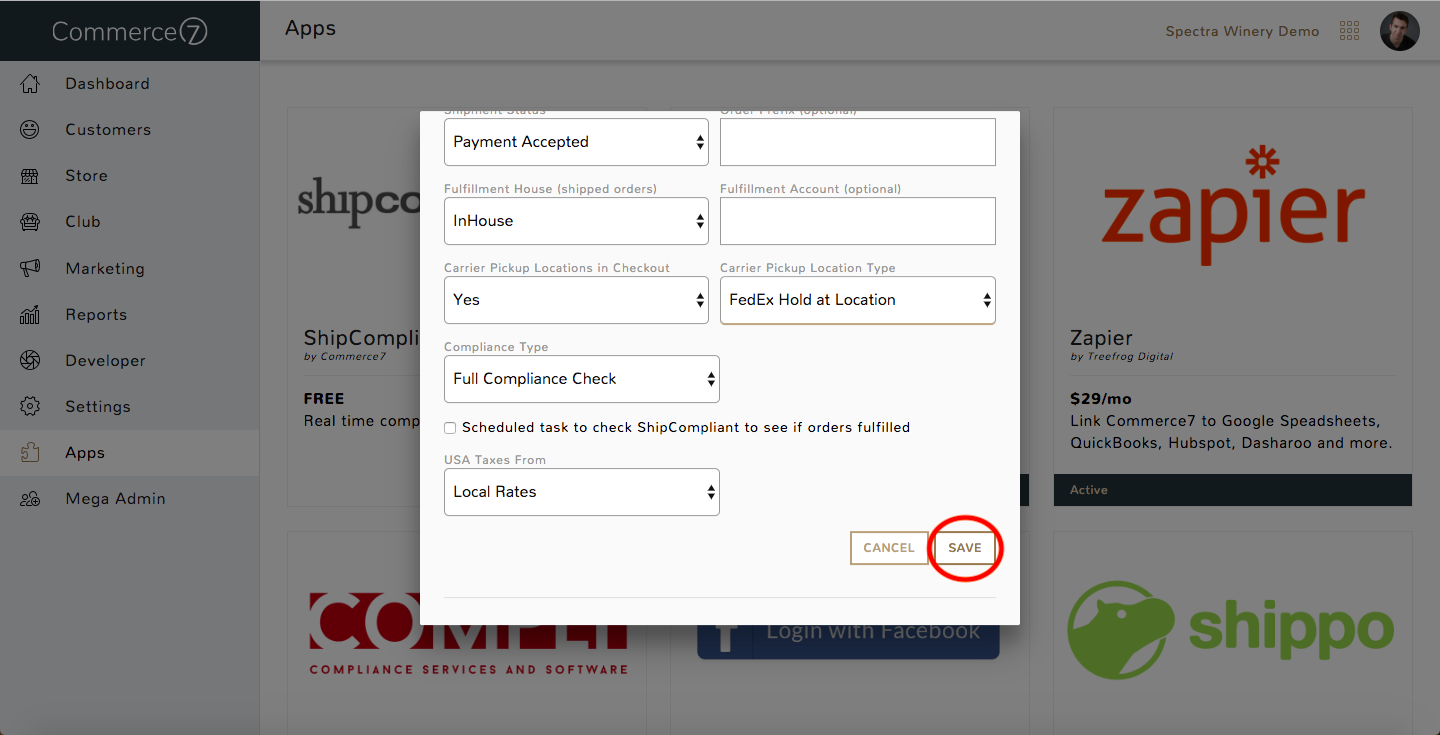Open the Compliance Type dropdown

(581, 379)
